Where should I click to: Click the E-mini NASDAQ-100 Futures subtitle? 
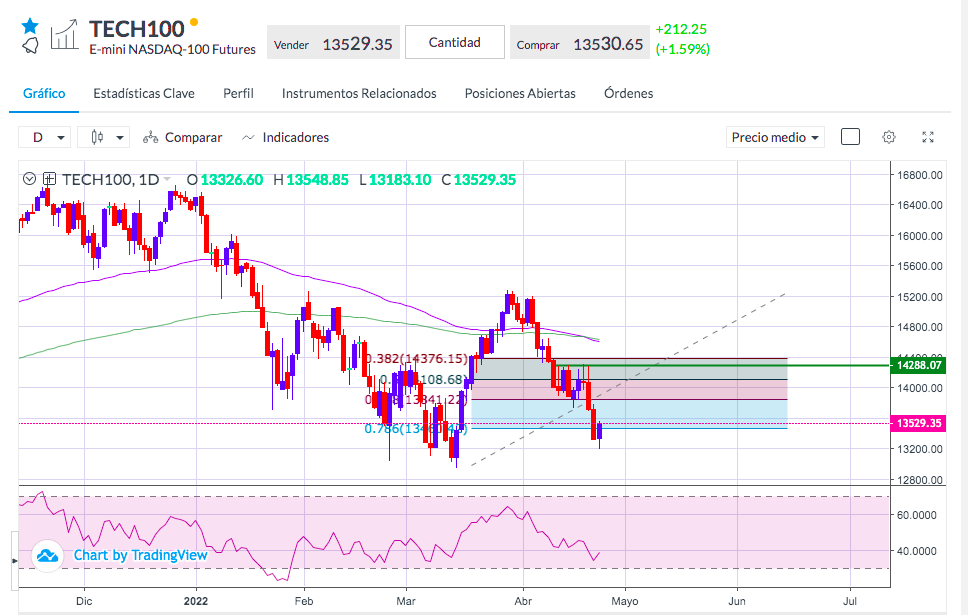click(172, 49)
